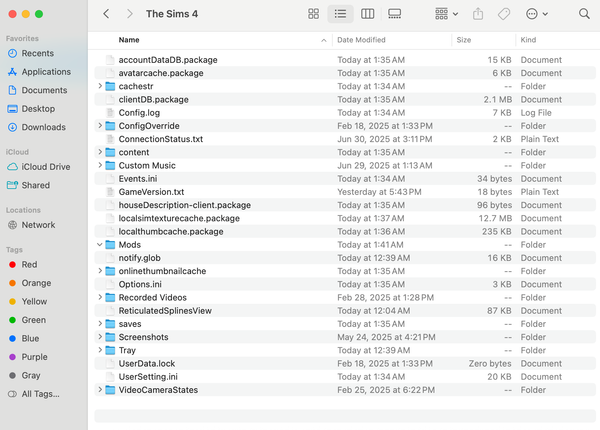Expand the Custom Music folder

pos(100,165)
